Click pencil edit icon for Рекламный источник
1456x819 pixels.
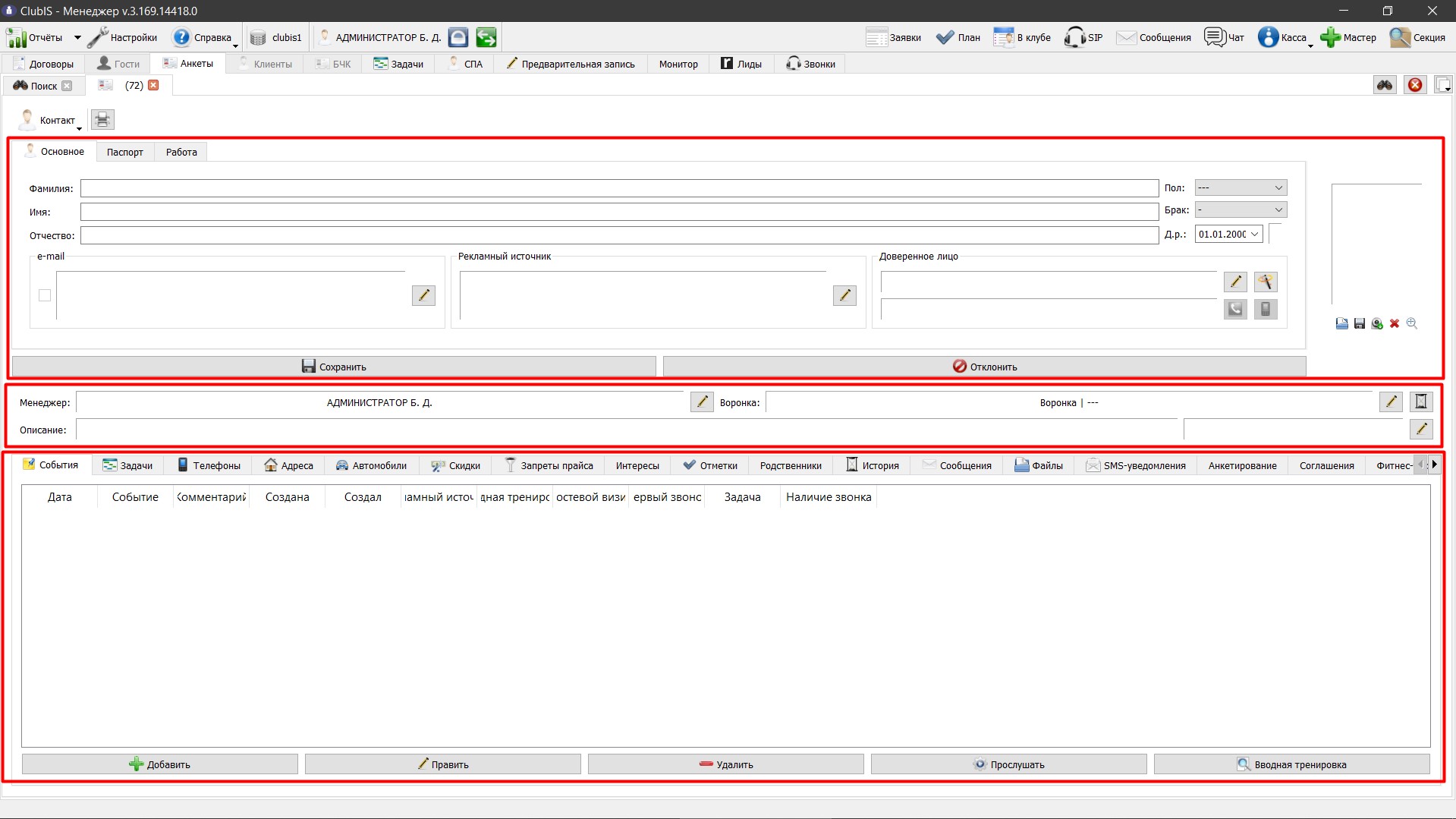[x=844, y=295]
